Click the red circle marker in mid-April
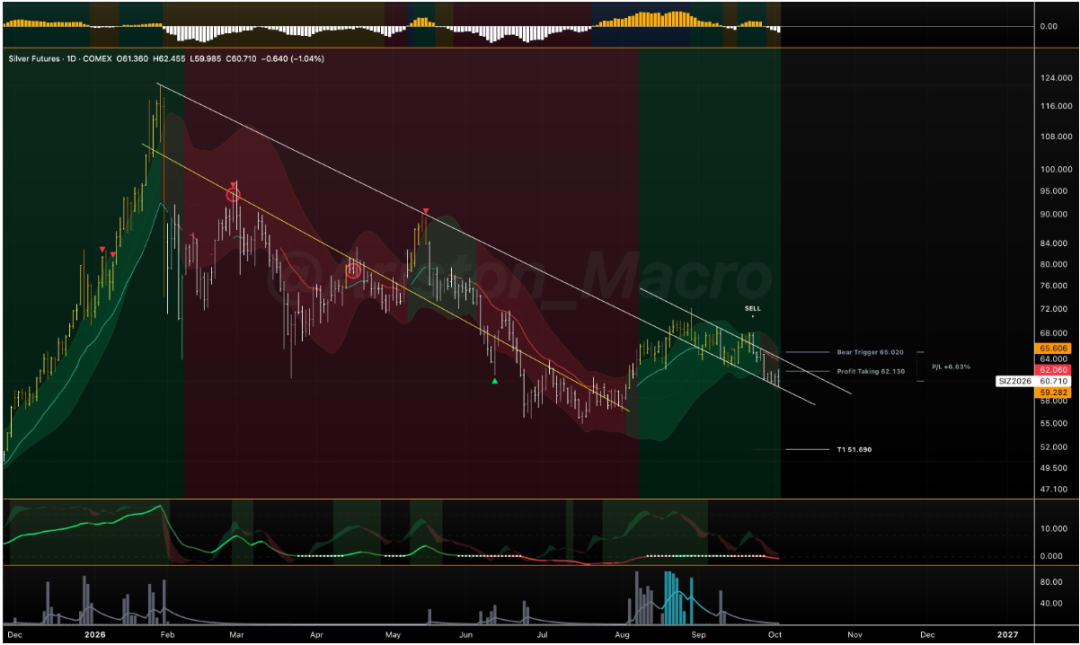This screenshot has height=645, width=1080. click(x=353, y=271)
